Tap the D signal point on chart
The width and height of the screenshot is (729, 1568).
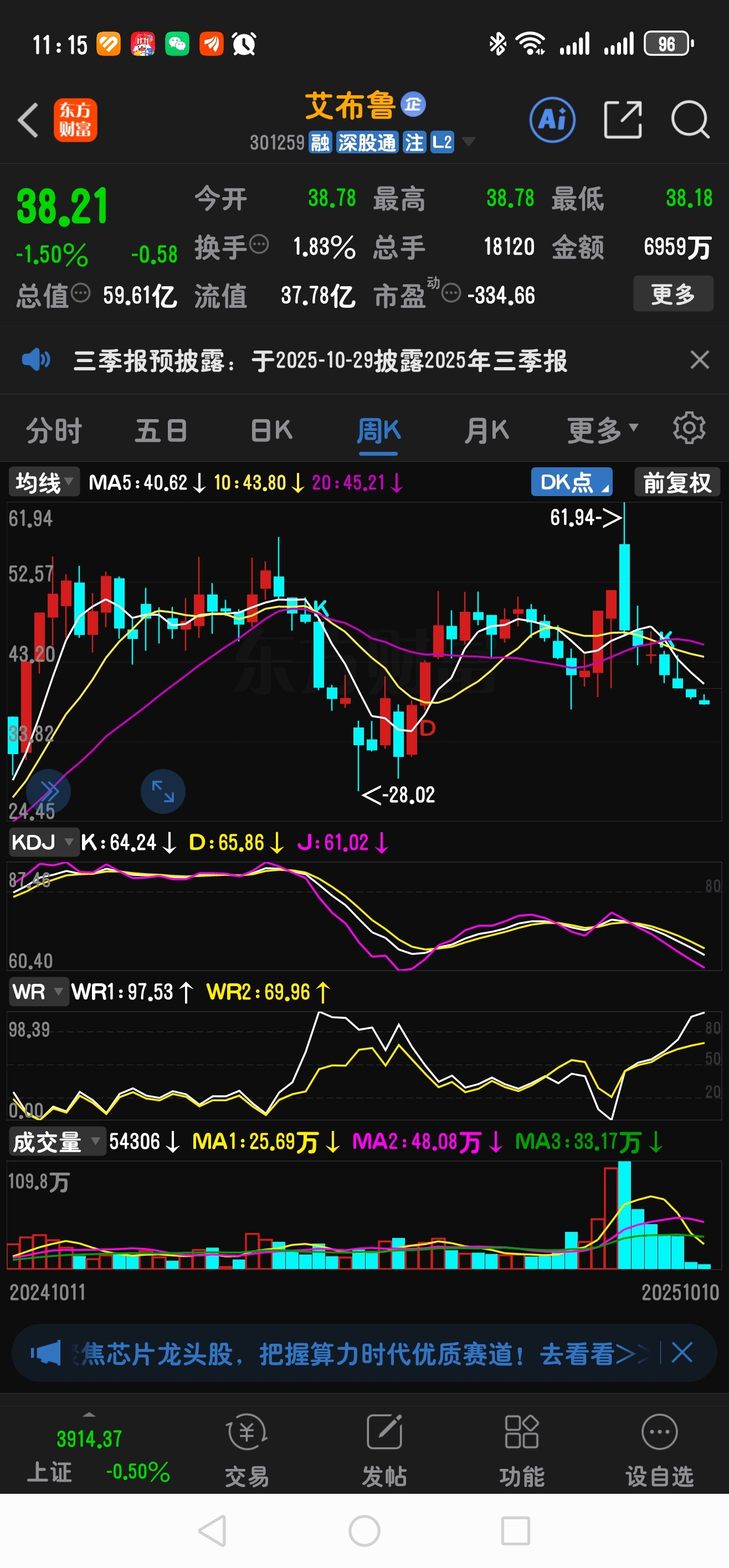coord(428,728)
